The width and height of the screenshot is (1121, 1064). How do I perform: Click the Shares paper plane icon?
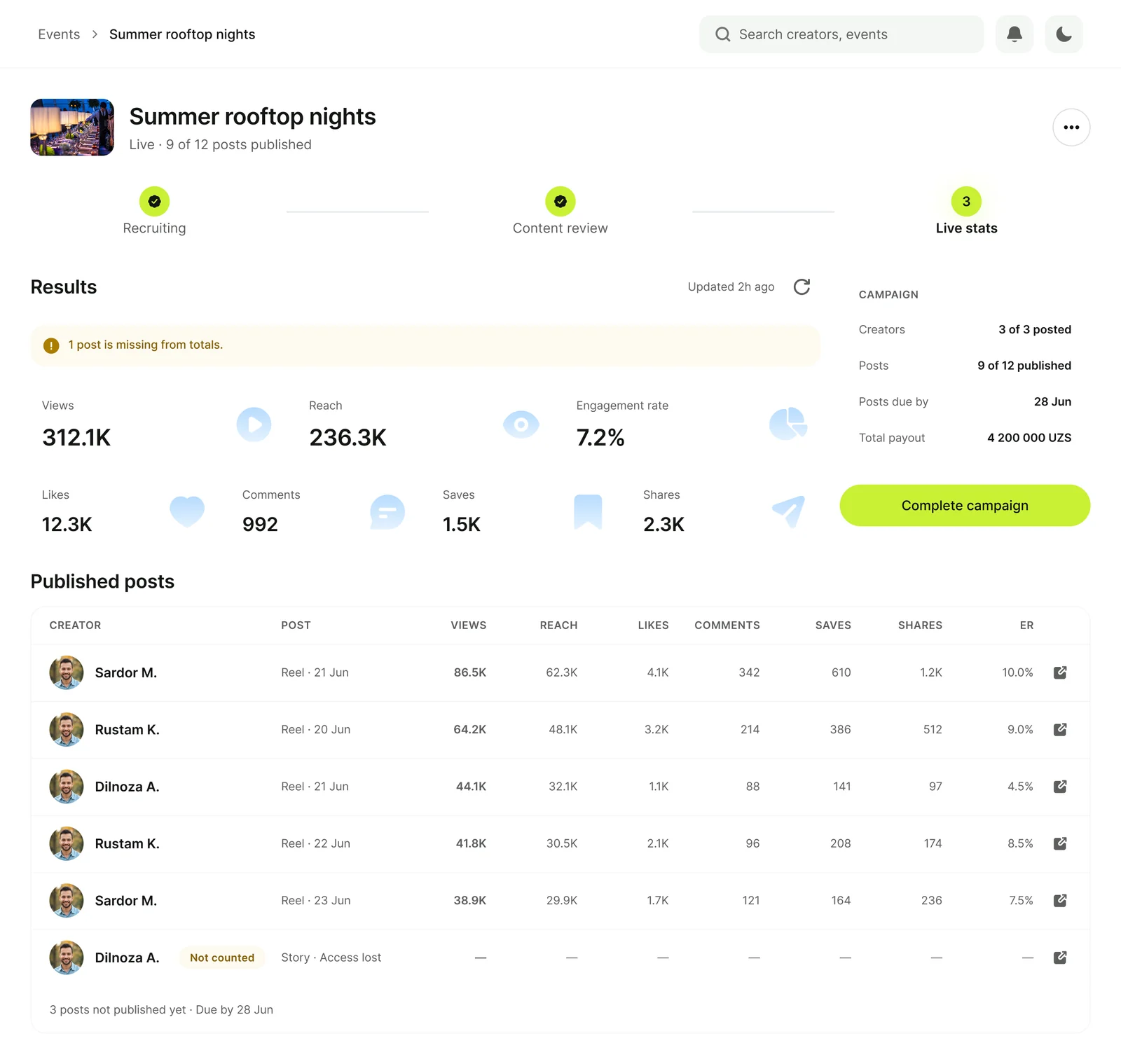pyautogui.click(x=788, y=512)
